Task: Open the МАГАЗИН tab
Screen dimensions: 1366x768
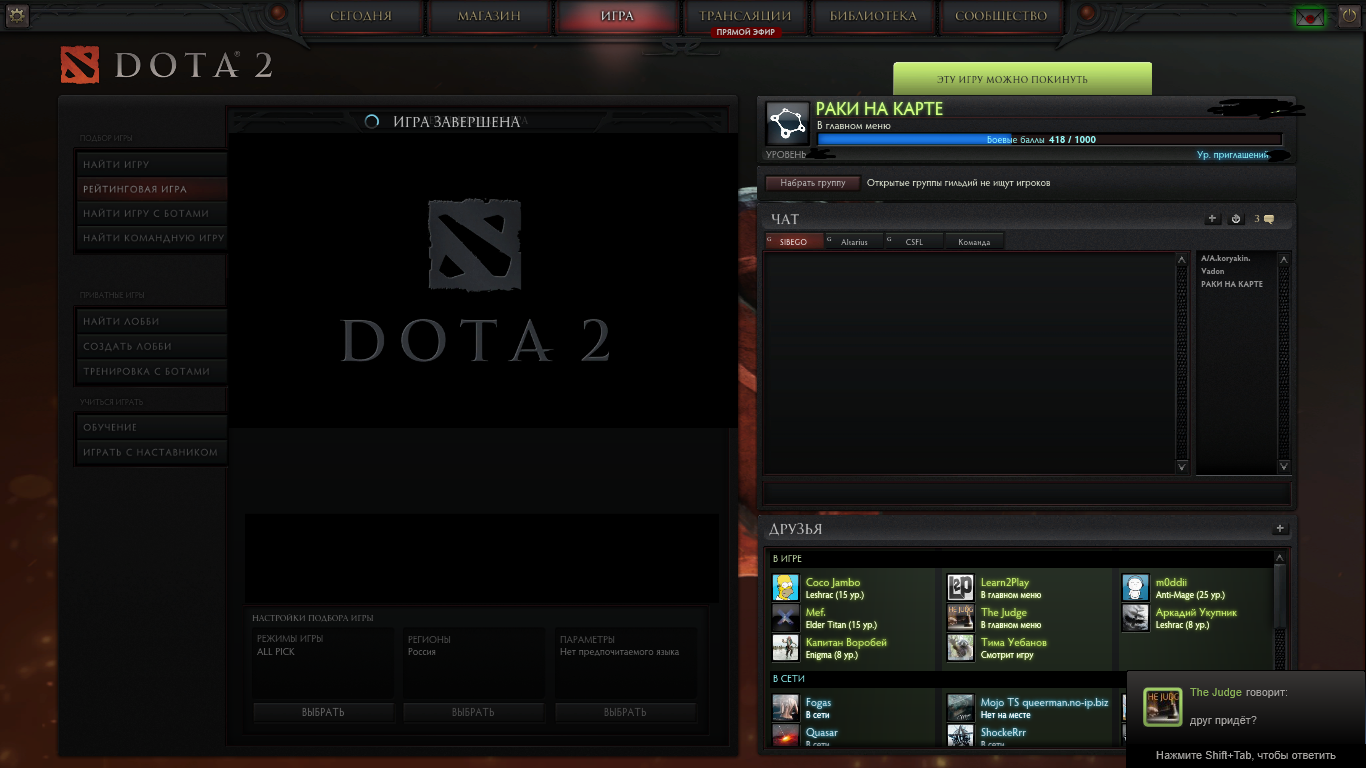Action: pyautogui.click(x=489, y=16)
